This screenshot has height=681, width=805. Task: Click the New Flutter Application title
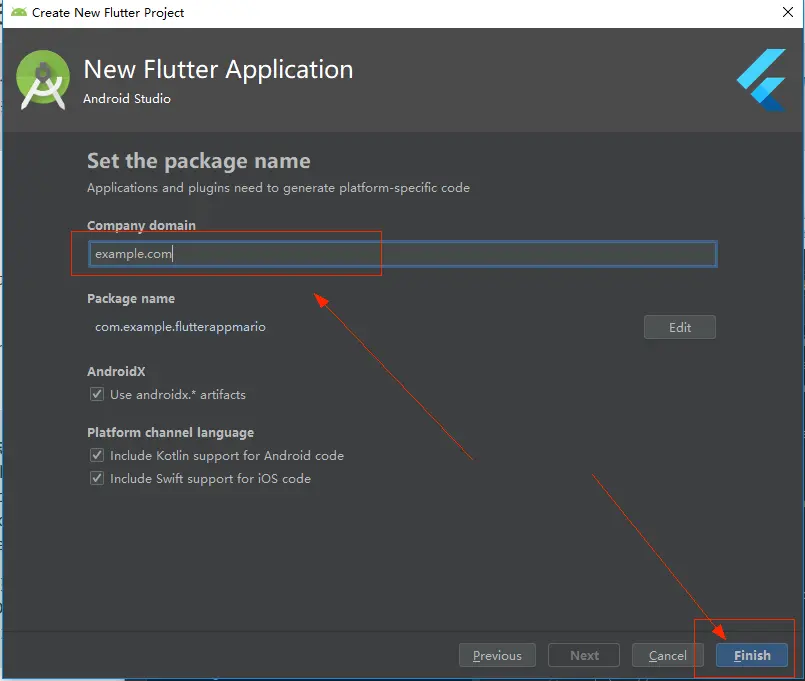coord(218,69)
